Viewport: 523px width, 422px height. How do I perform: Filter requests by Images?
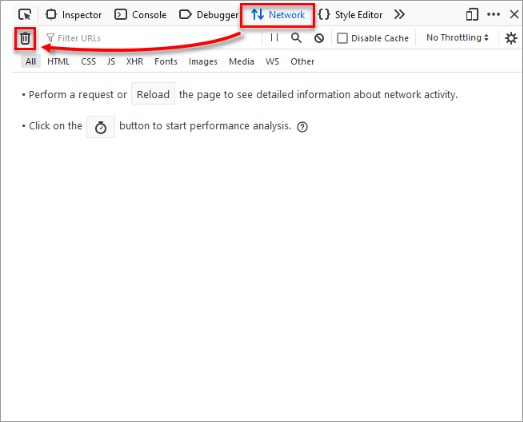203,61
